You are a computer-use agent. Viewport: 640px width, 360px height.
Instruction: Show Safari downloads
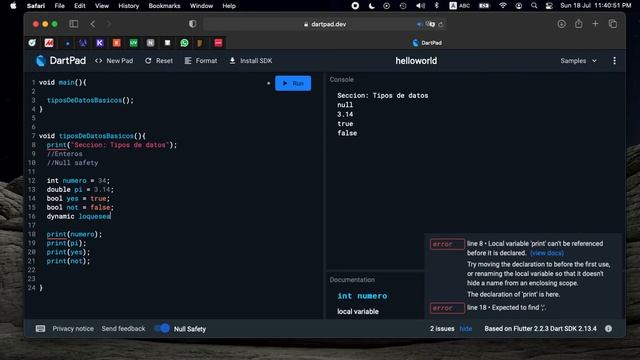click(x=562, y=24)
